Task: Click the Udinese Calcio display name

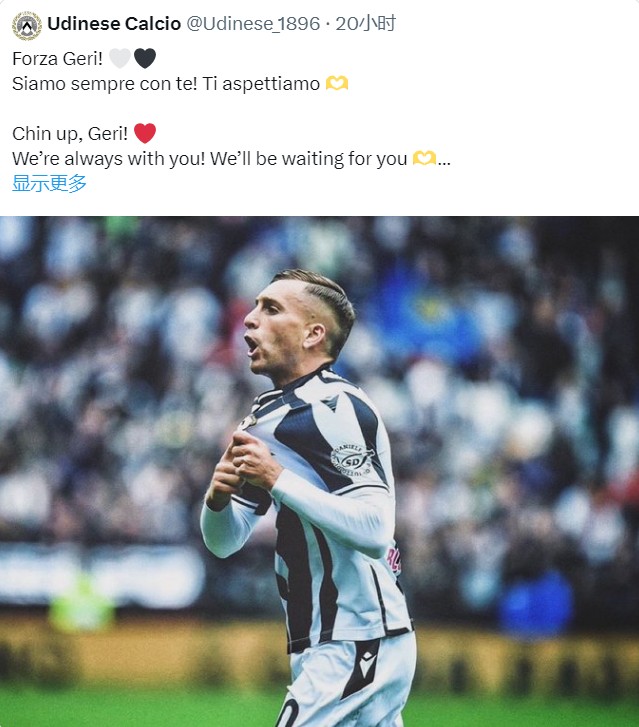Action: pos(114,24)
